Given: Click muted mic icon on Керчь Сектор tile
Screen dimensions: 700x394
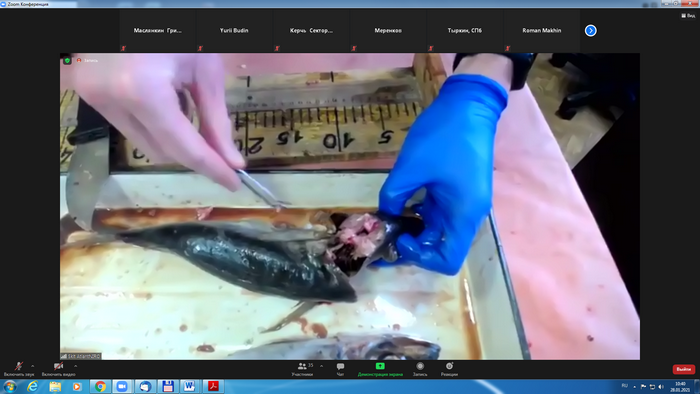Looking at the screenshot, I should (x=277, y=48).
